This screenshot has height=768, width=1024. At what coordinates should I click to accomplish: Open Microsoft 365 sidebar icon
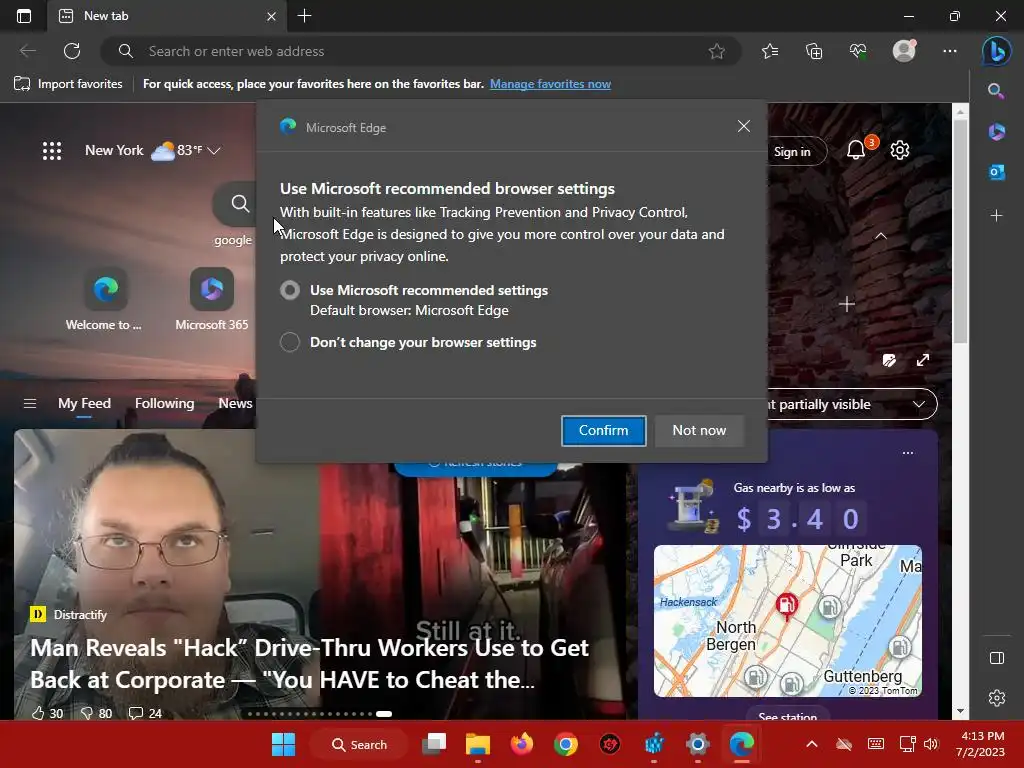(997, 132)
